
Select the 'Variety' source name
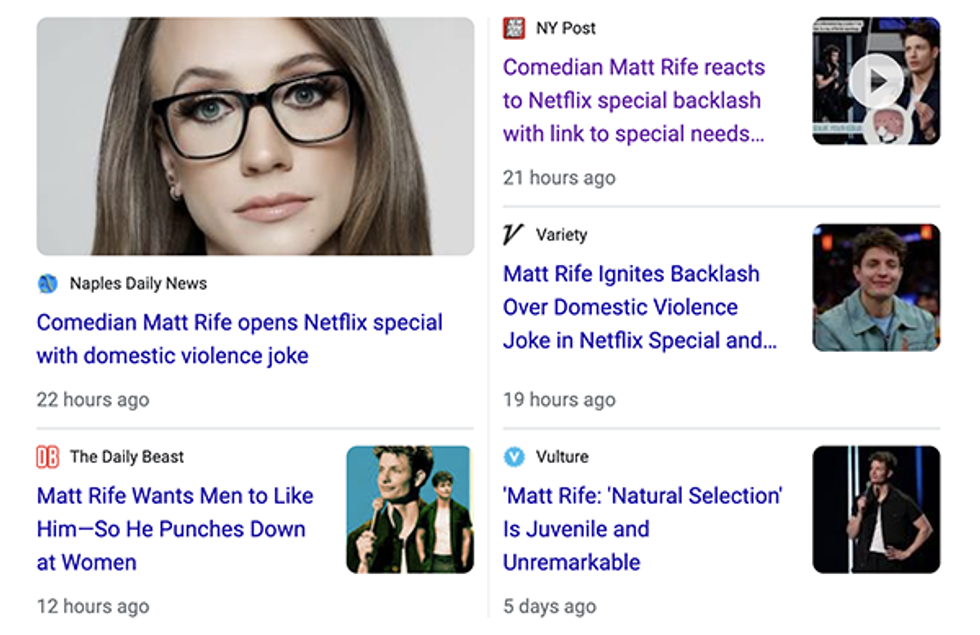pos(561,235)
